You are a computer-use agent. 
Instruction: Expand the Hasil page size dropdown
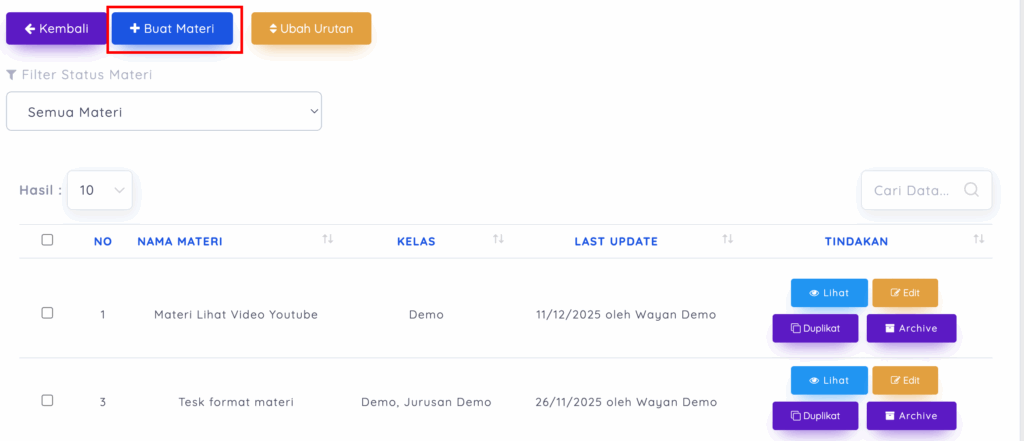coord(100,190)
